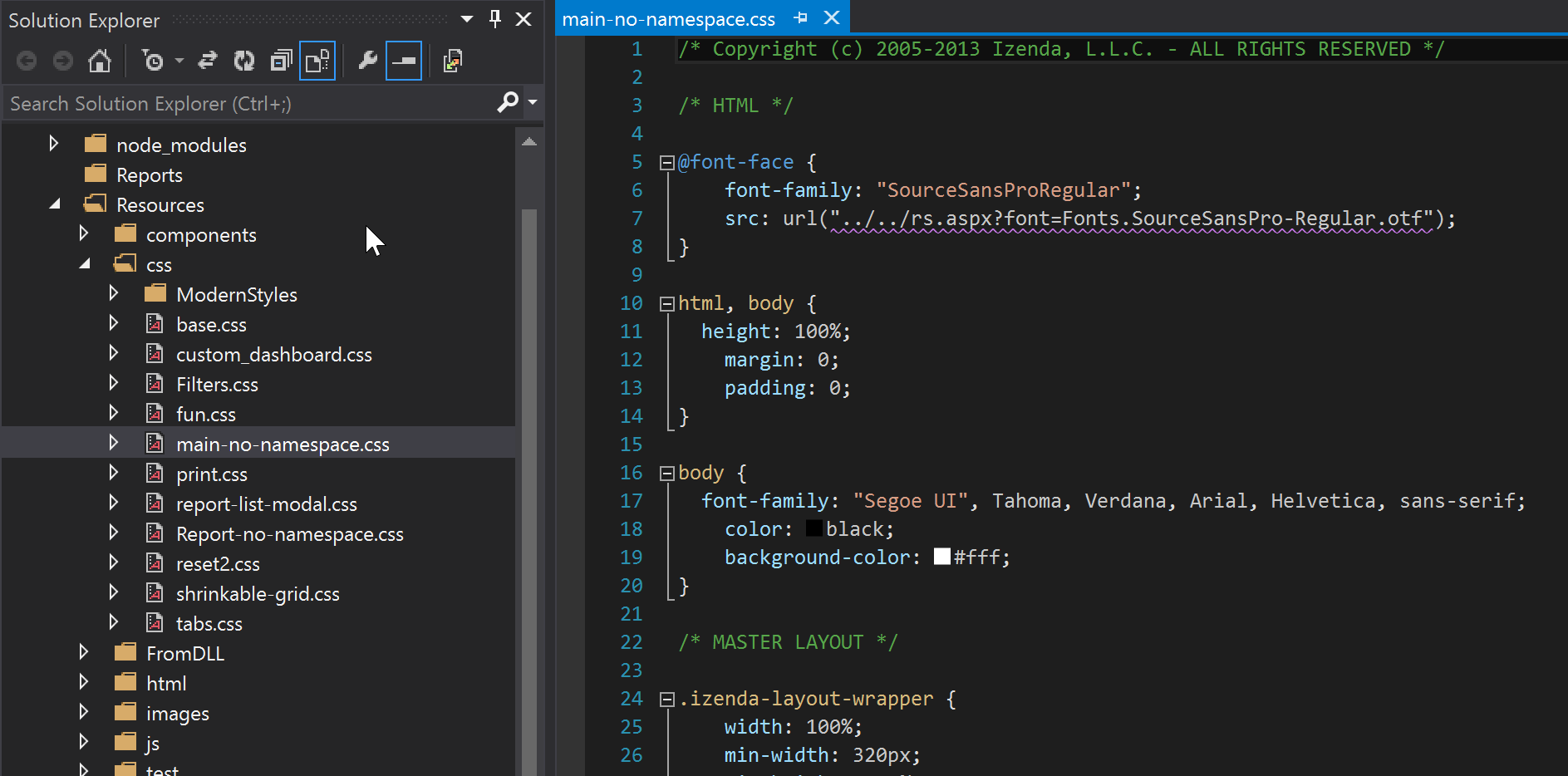
Task: Click the Search Solution Explorer input box
Action: 249,103
